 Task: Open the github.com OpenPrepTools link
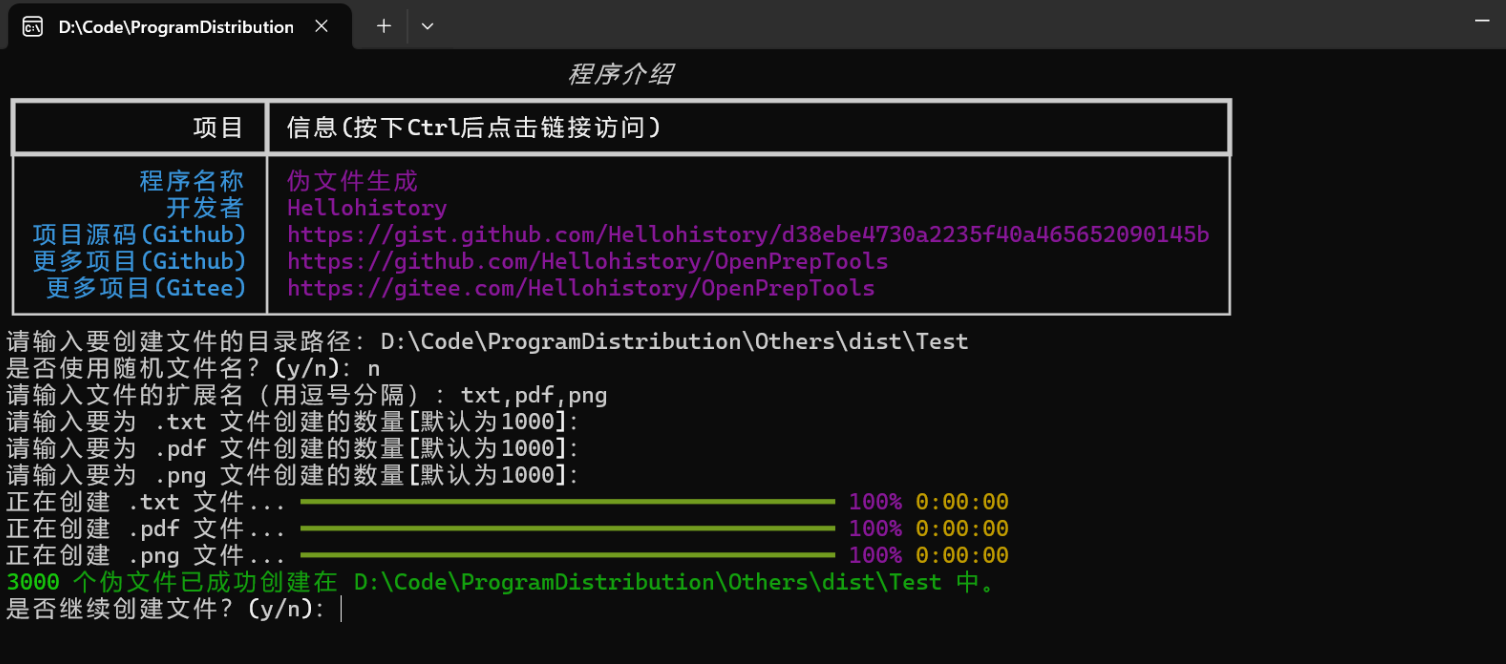tap(587, 262)
